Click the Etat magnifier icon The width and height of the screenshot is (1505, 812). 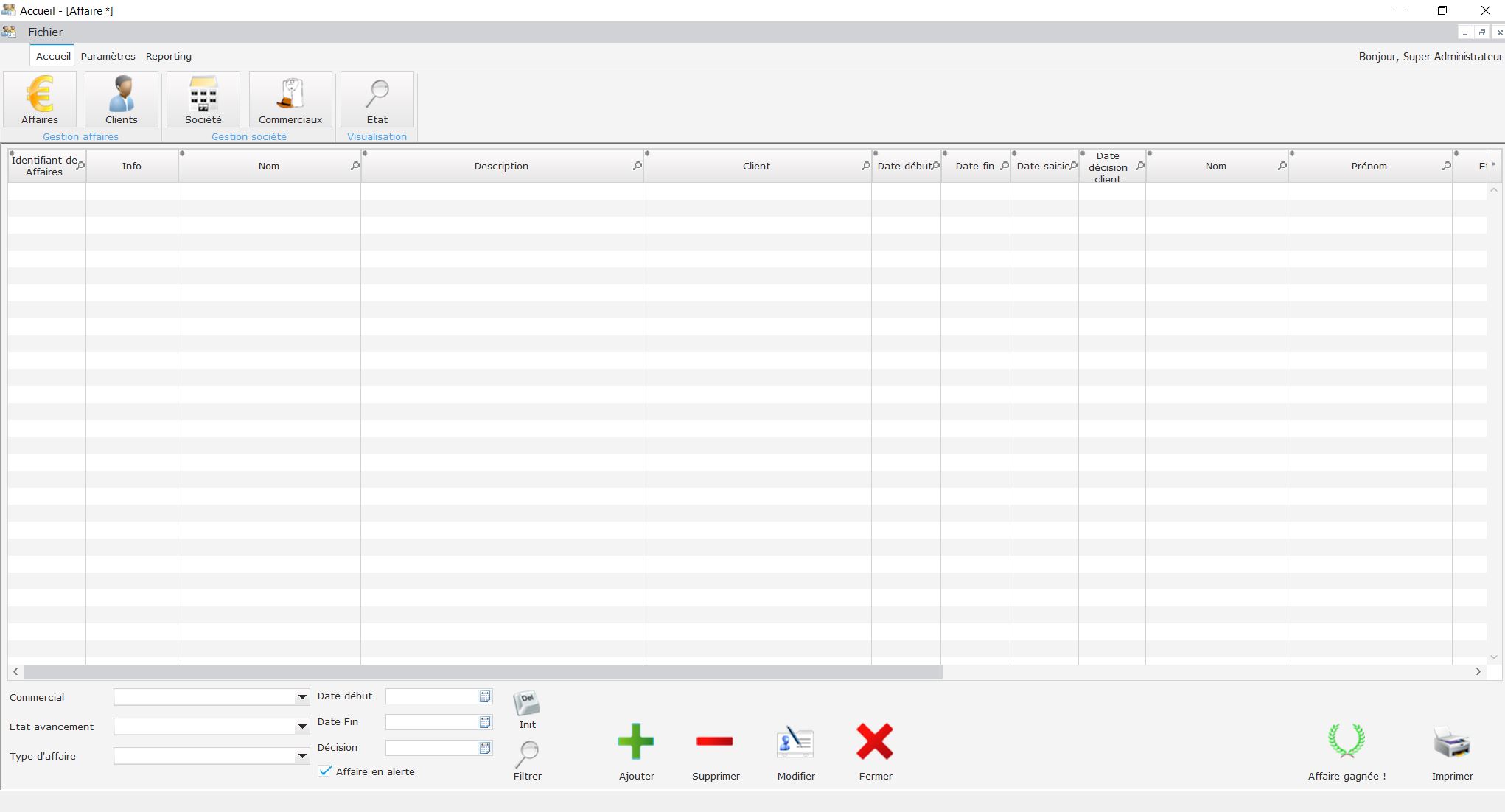tap(377, 99)
